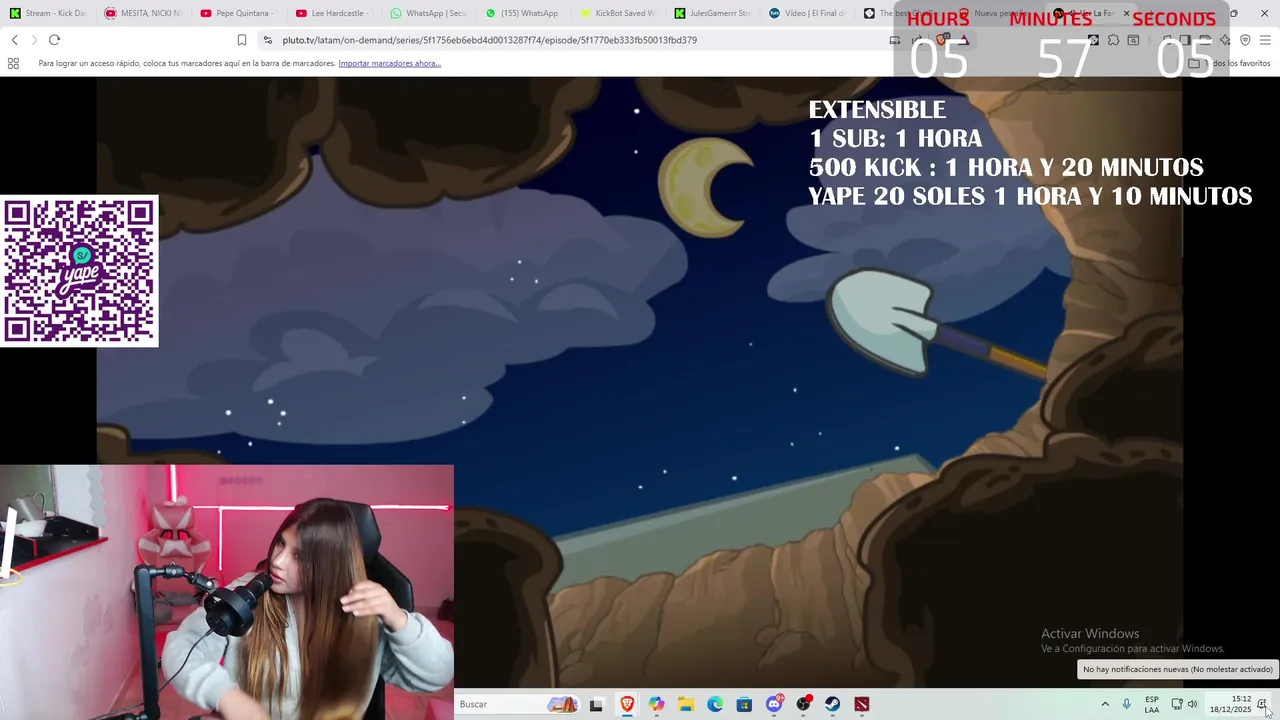This screenshot has width=1280, height=720.
Task: Switch to the 'MESITA, NICKI N' tab
Action: click(x=143, y=13)
